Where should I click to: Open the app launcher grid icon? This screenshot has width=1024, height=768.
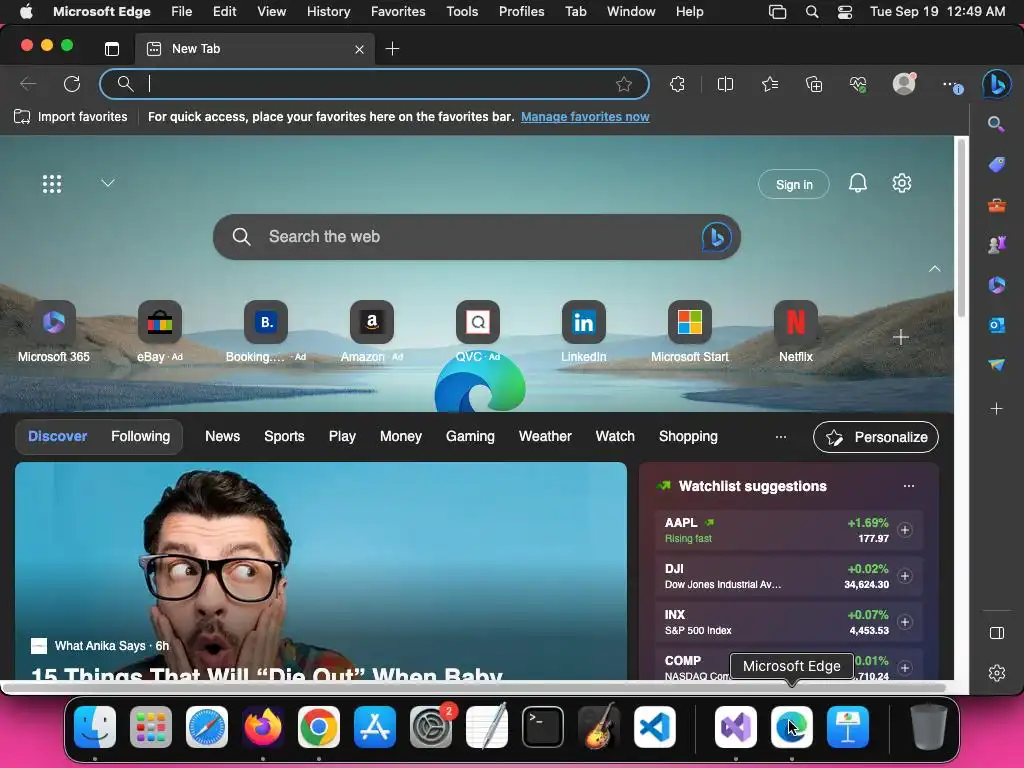click(52, 184)
